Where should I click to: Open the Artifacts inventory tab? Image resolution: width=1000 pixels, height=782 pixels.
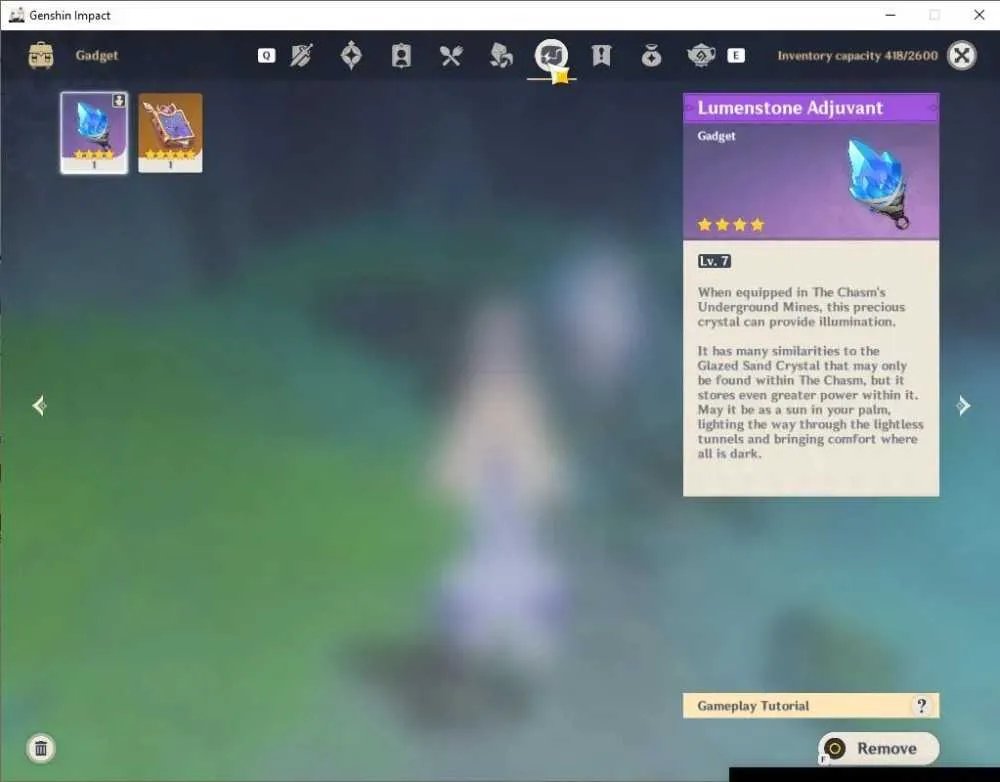tap(351, 55)
